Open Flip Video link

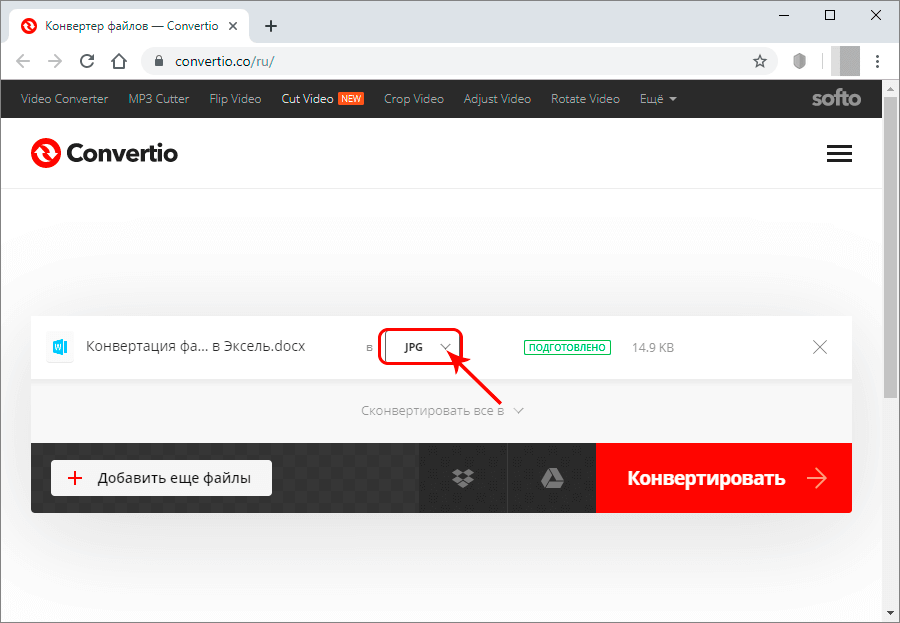coord(235,99)
